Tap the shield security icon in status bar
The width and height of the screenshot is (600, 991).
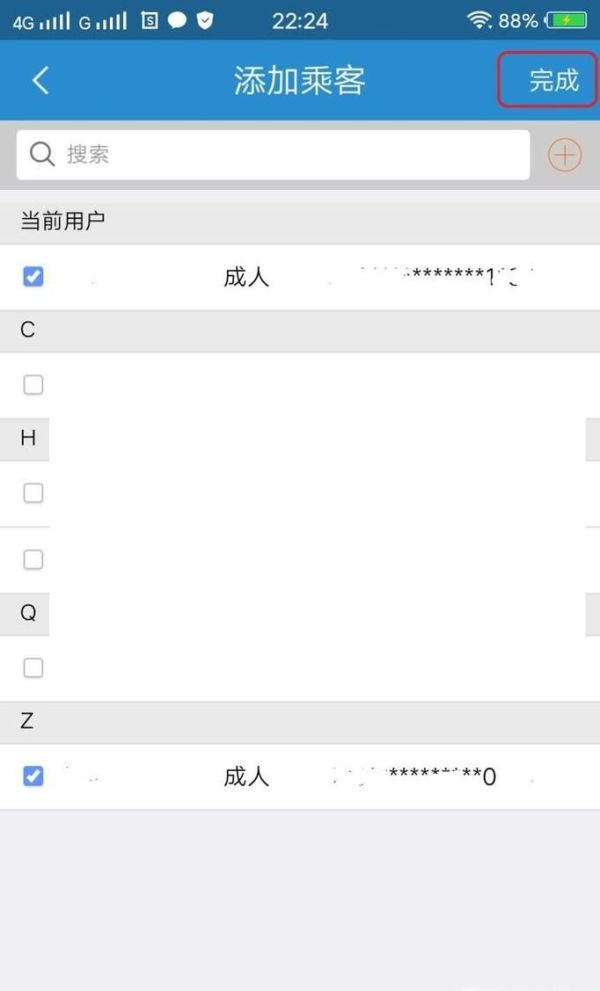pos(205,20)
